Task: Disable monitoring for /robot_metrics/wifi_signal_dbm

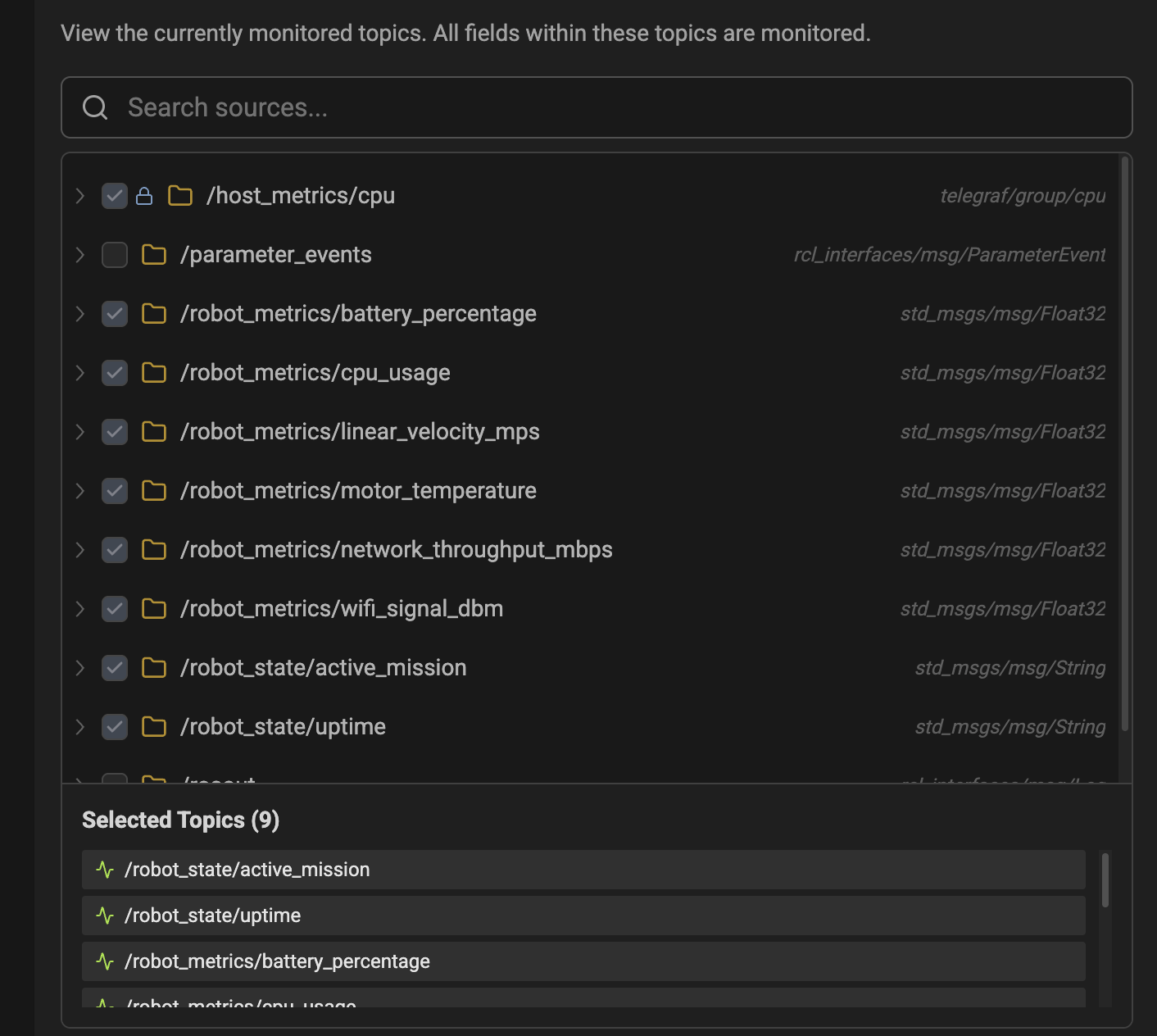Action: click(114, 608)
